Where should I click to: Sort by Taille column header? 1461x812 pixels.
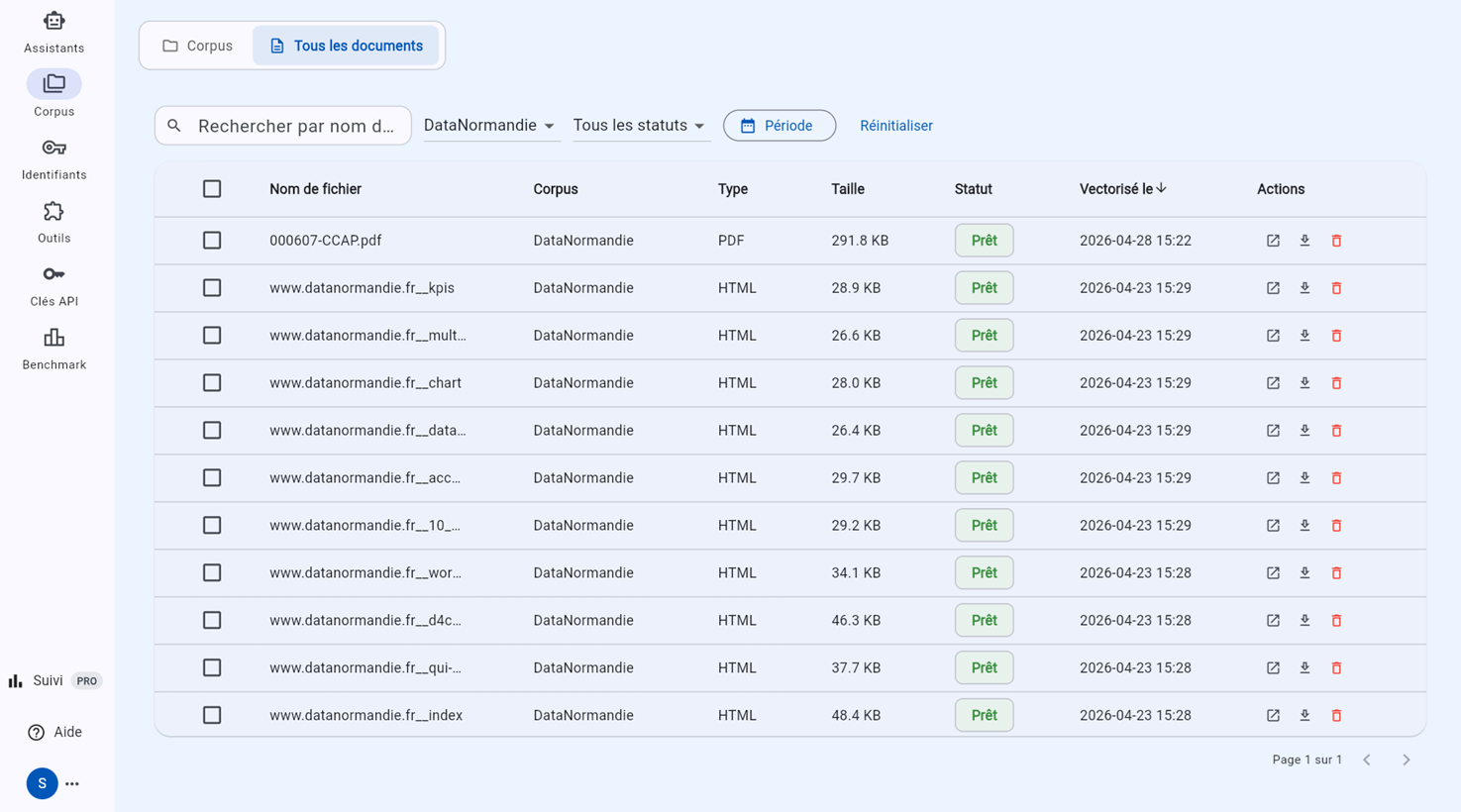pyautogui.click(x=848, y=189)
